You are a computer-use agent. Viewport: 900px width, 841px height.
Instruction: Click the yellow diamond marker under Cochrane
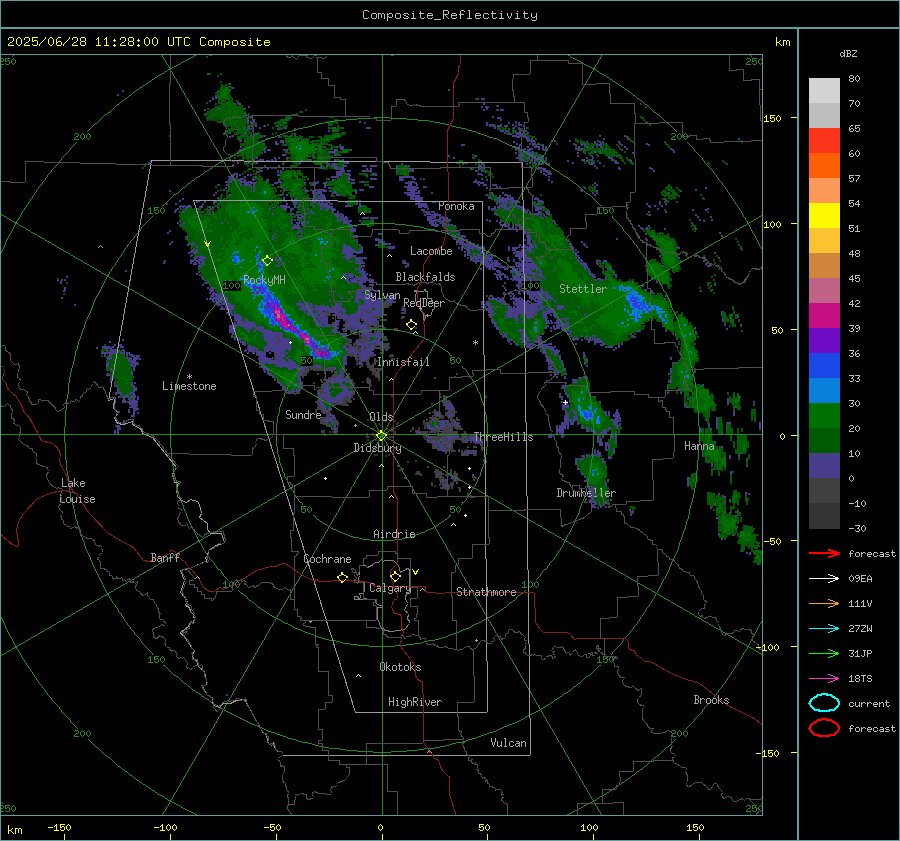[x=342, y=577]
